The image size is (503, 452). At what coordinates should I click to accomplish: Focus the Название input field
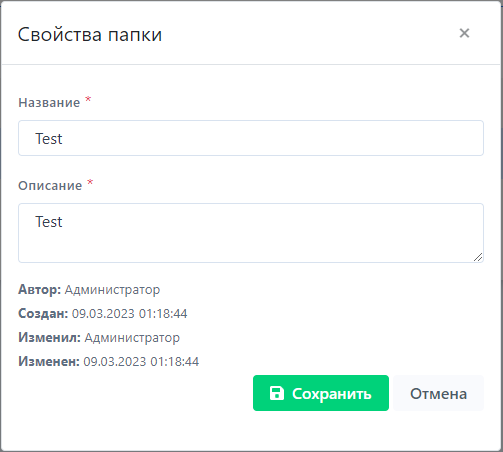[x=251, y=138]
